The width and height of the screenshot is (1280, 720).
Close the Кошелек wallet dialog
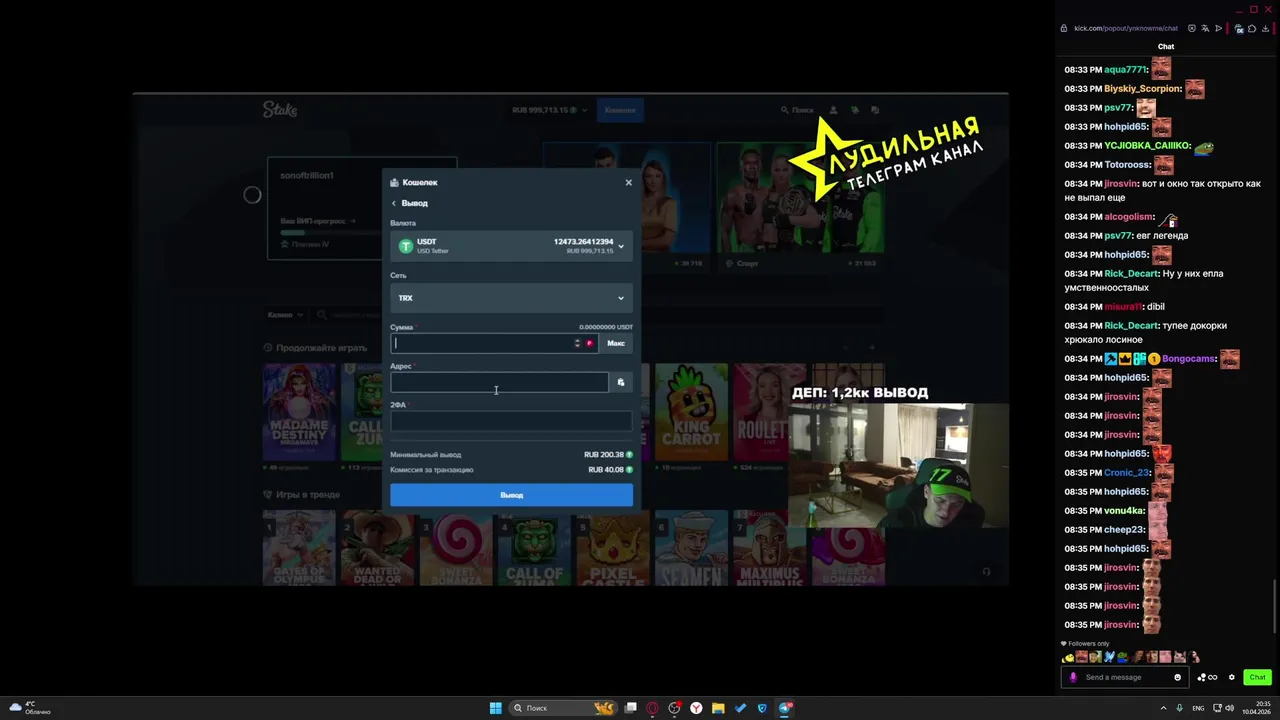[x=628, y=182]
